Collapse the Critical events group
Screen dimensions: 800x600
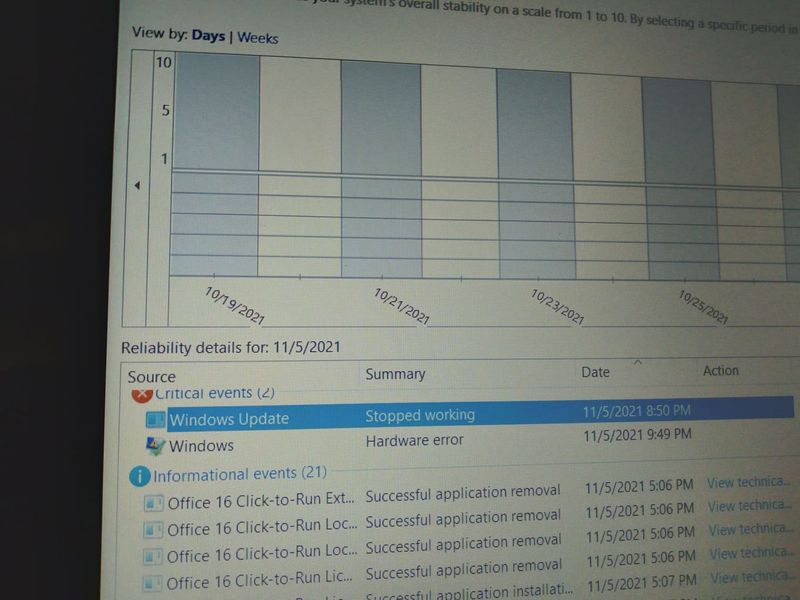pyautogui.click(x=214, y=393)
